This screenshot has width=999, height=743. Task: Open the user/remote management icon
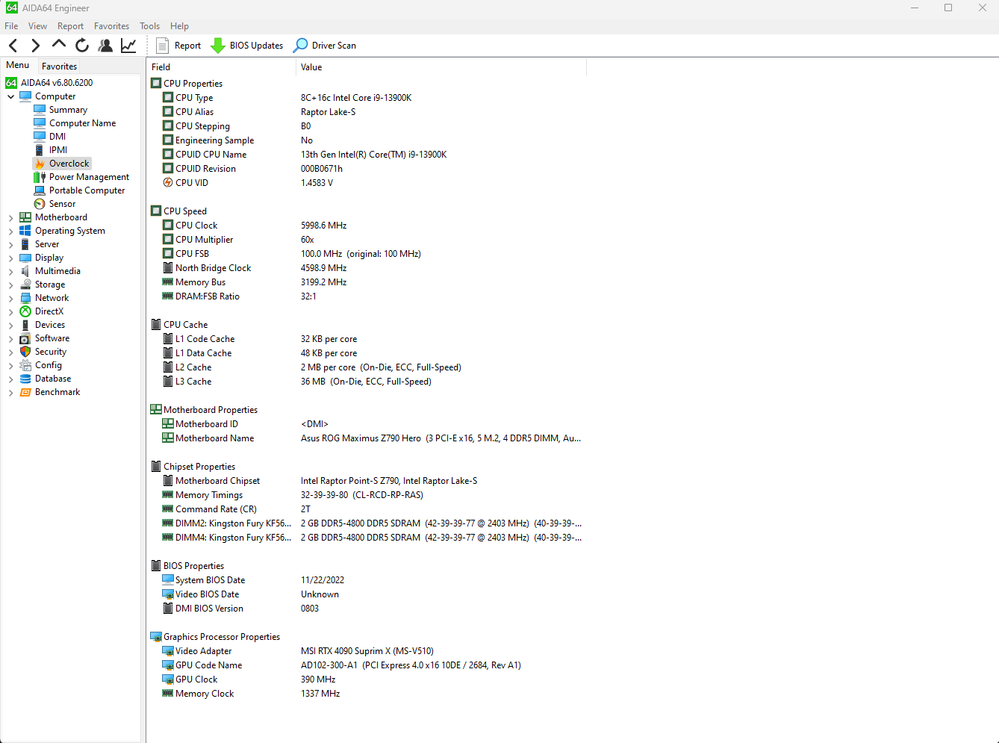coord(105,45)
